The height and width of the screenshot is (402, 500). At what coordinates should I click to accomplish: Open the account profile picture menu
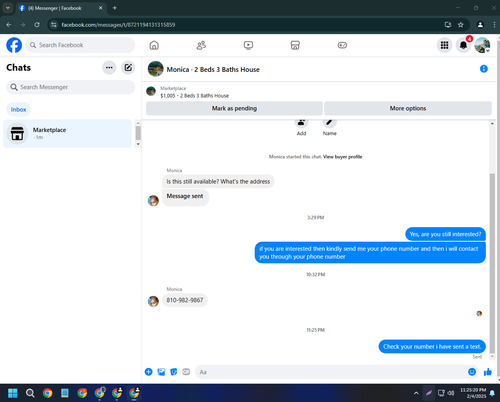(482, 45)
